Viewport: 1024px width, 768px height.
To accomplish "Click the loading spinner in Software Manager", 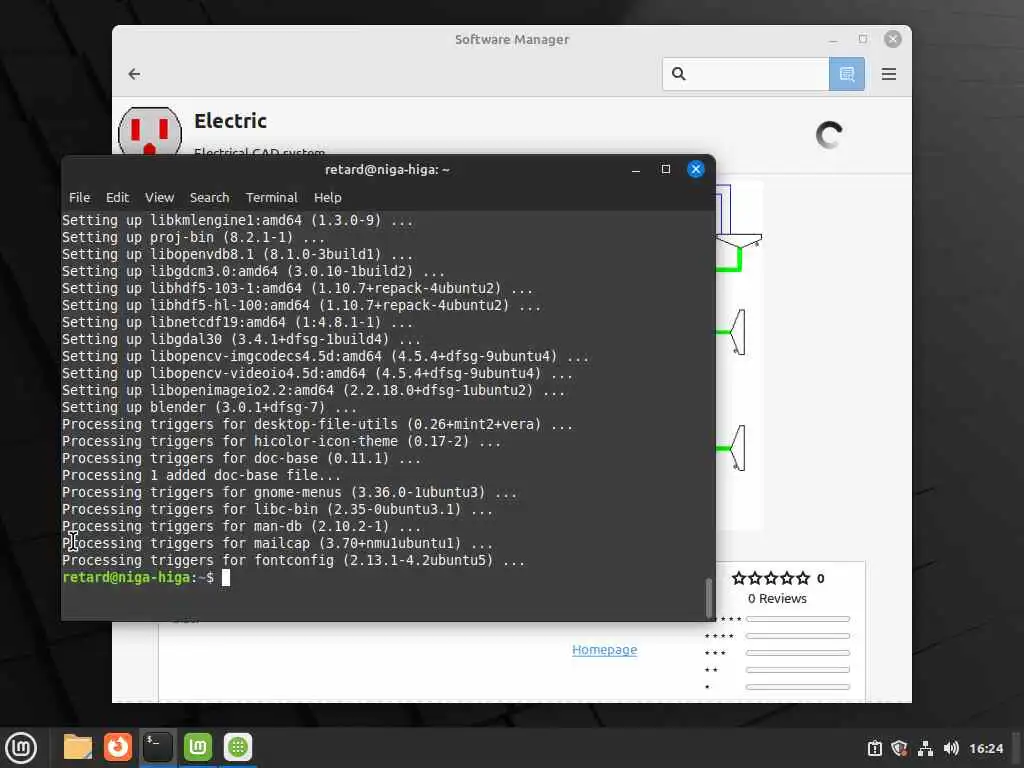I will pos(829,135).
